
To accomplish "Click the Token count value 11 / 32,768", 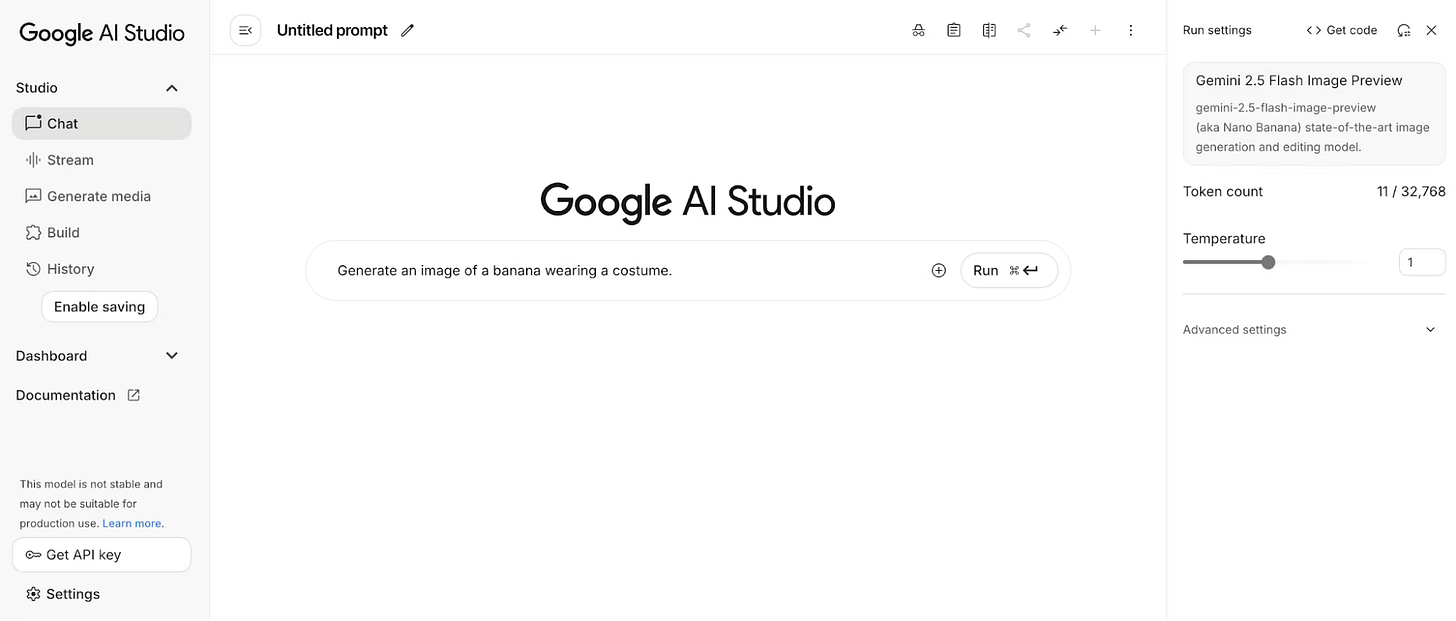I will 1411,192.
